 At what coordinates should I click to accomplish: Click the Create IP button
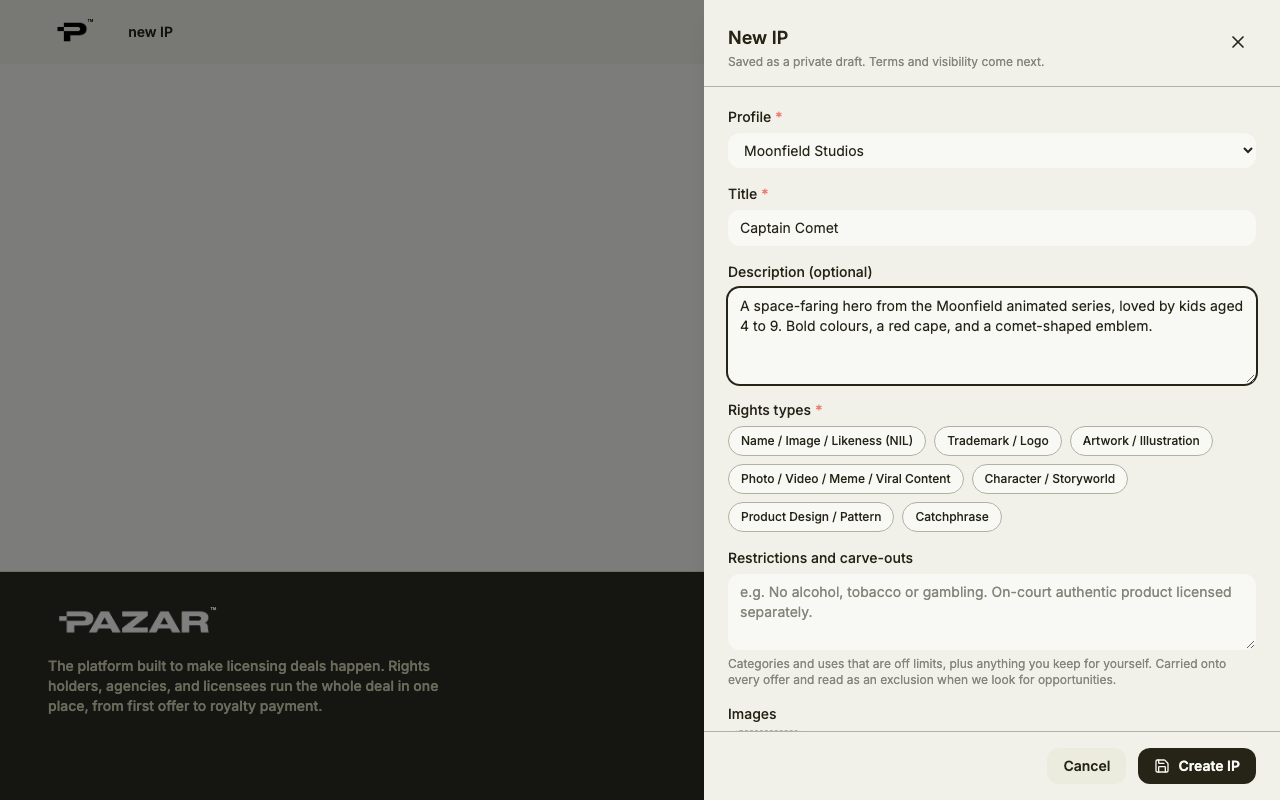pos(1197,766)
